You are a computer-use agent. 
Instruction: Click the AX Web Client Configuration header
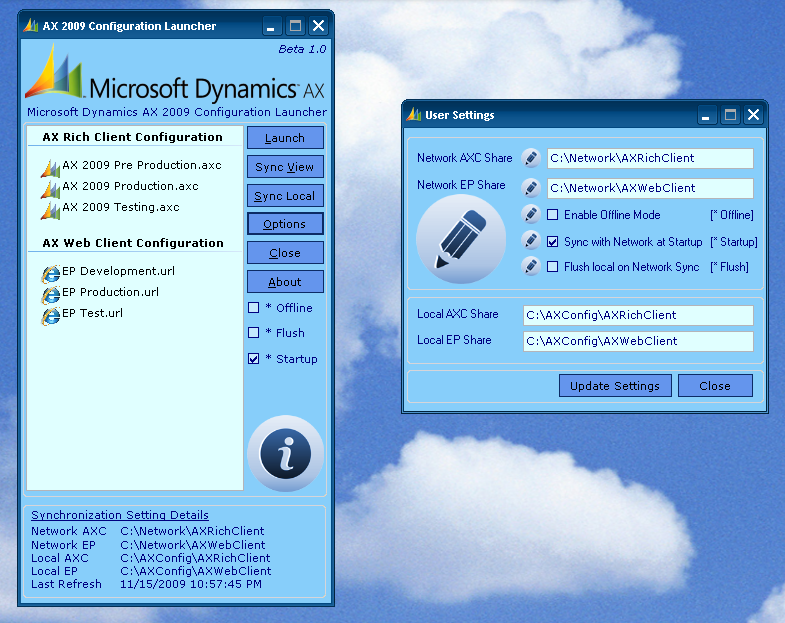tap(133, 243)
